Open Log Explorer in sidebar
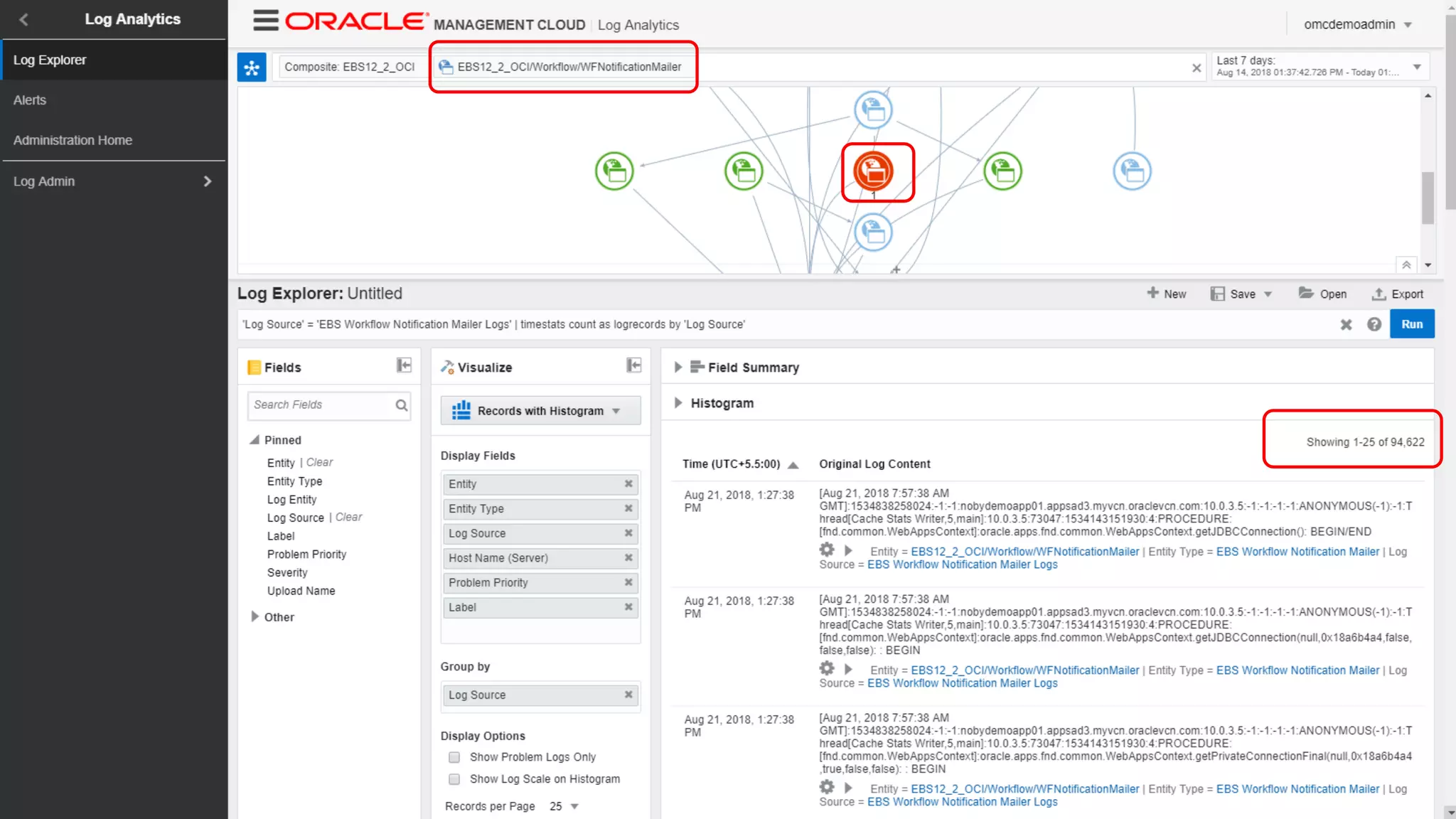This screenshot has height=819, width=1456. [113, 60]
